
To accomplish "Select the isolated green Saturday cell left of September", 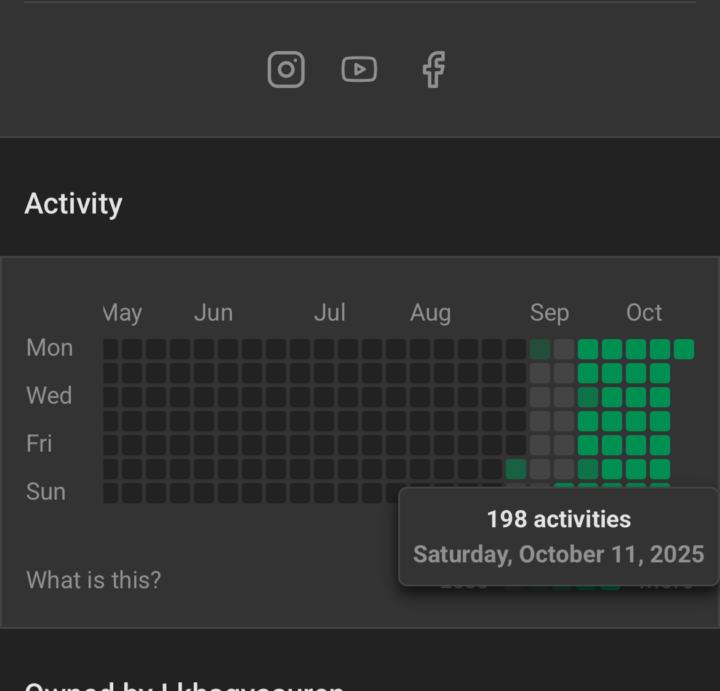I will (x=516, y=469).
